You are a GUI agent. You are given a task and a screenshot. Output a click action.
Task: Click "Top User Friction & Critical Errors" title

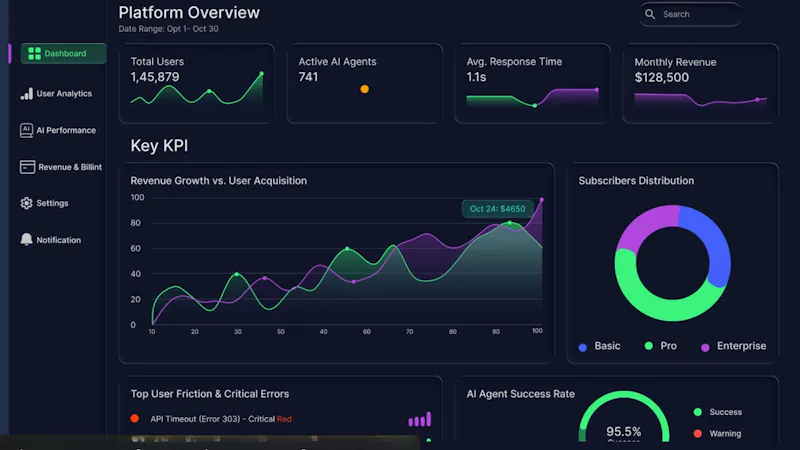point(210,394)
